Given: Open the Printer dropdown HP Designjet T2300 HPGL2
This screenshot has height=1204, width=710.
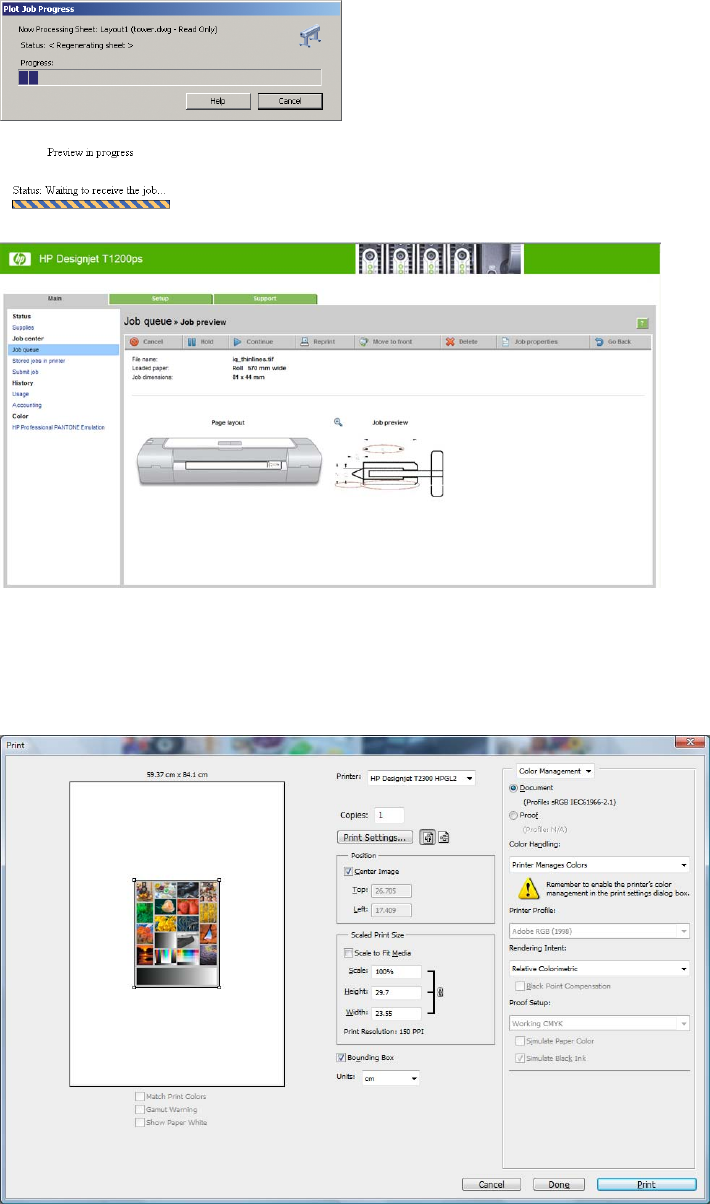Looking at the screenshot, I should click(421, 777).
